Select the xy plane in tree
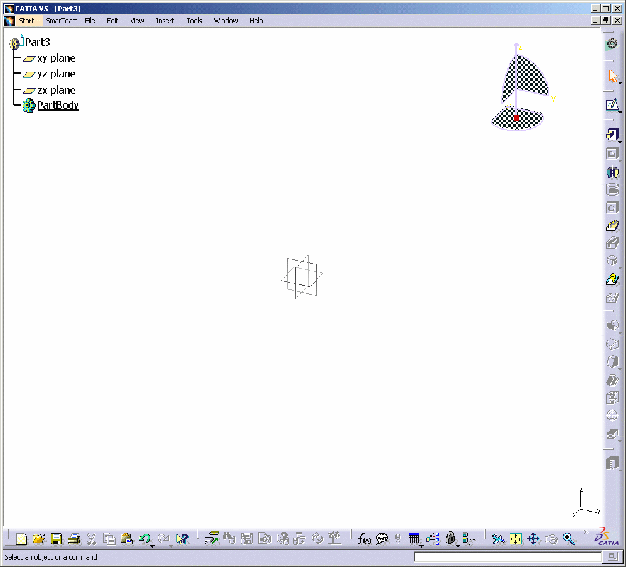The height and width of the screenshot is (567, 626). 55,58
